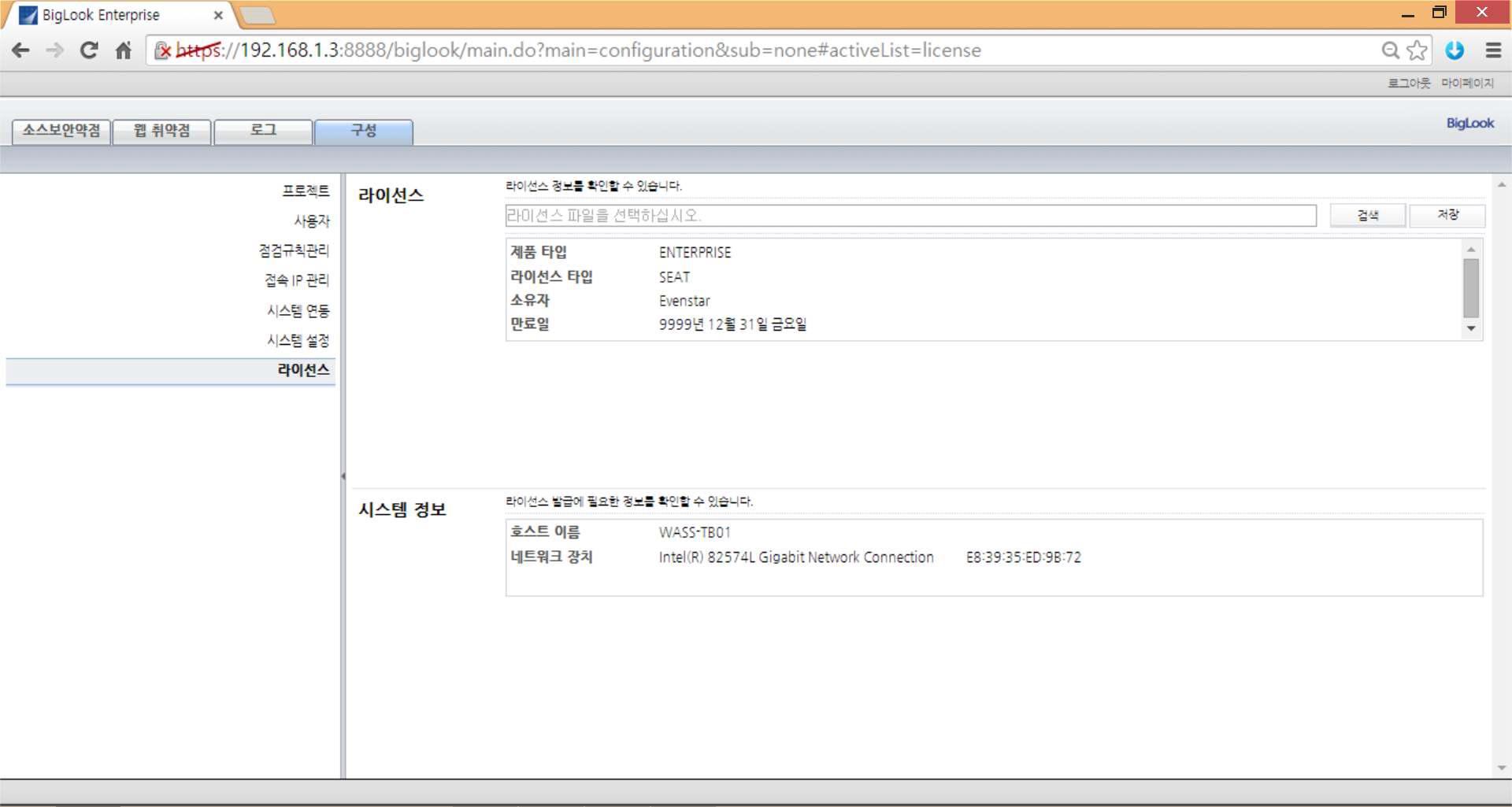This screenshot has width=1512, height=807.
Task: Open a new browser tab
Action: (257, 15)
